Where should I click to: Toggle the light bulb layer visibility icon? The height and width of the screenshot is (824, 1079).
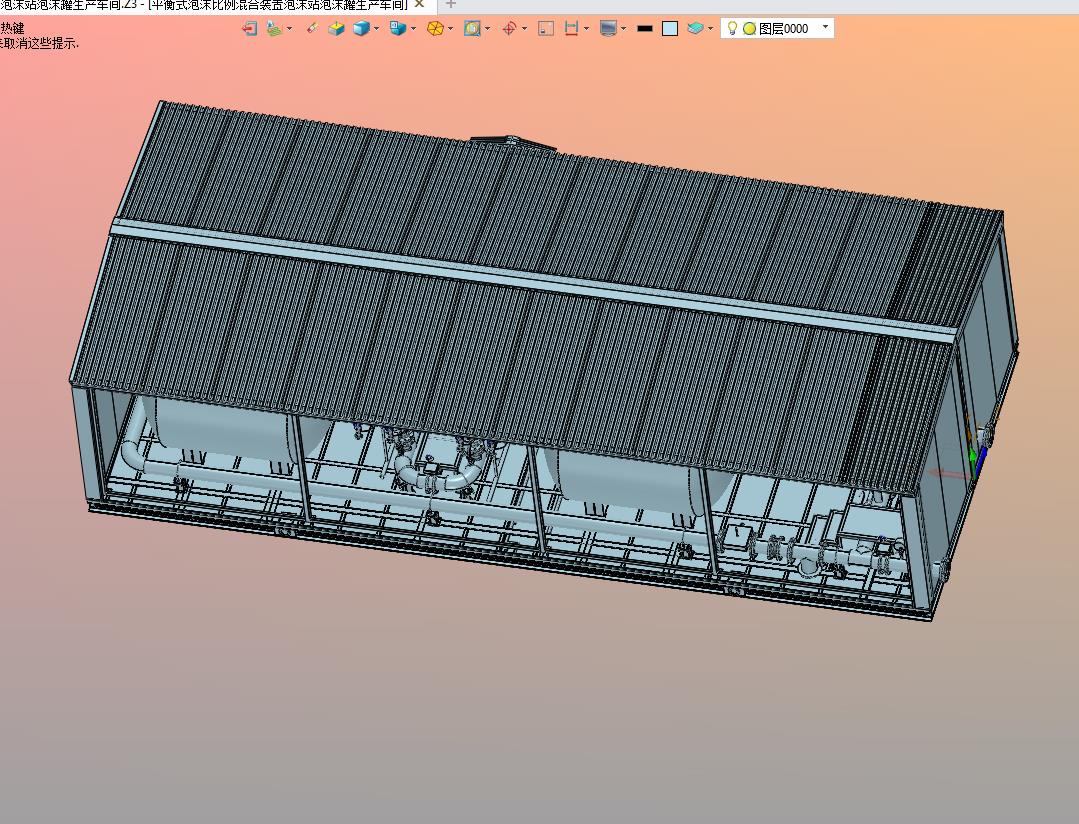732,28
